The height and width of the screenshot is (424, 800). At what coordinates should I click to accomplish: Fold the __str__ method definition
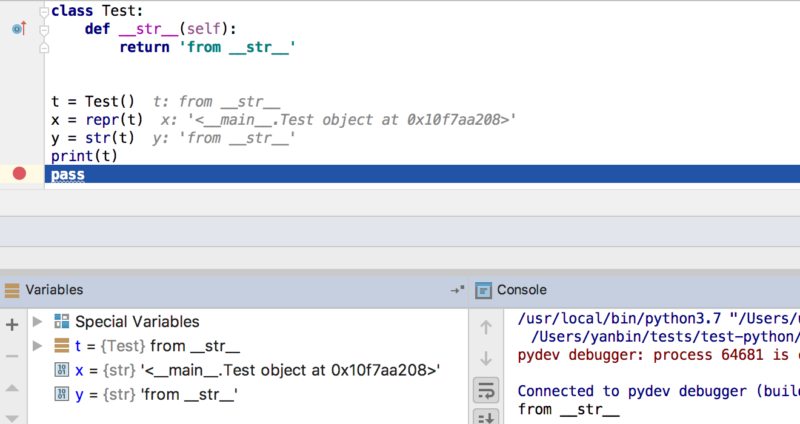[x=43, y=29]
